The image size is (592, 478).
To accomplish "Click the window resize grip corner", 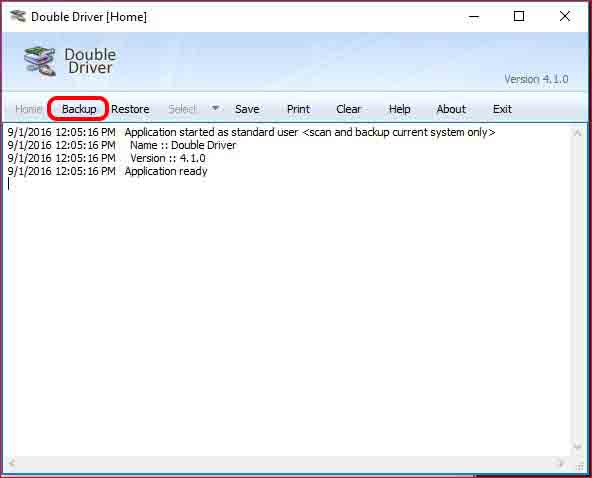I will tap(580, 467).
